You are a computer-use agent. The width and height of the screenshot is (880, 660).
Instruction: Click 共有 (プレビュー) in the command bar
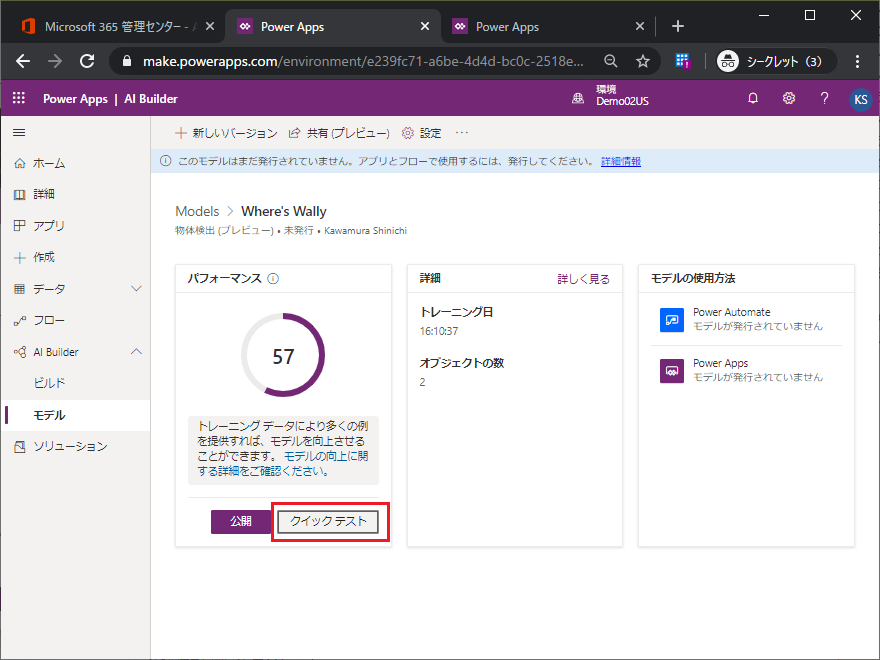[339, 133]
